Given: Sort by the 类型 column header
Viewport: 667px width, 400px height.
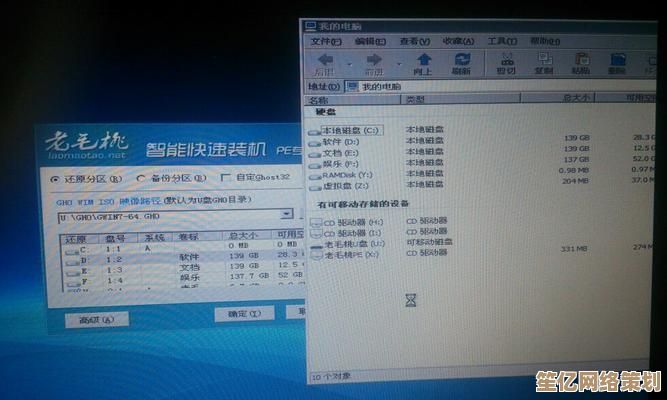Looking at the screenshot, I should [461, 100].
